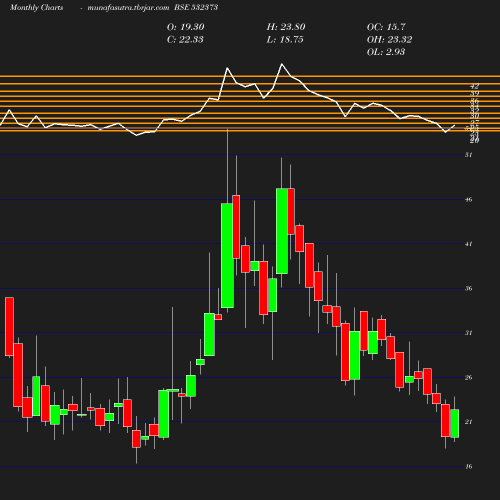The image size is (500, 500).
Task: Click the price axis label "31"
Action: coord(469,333)
